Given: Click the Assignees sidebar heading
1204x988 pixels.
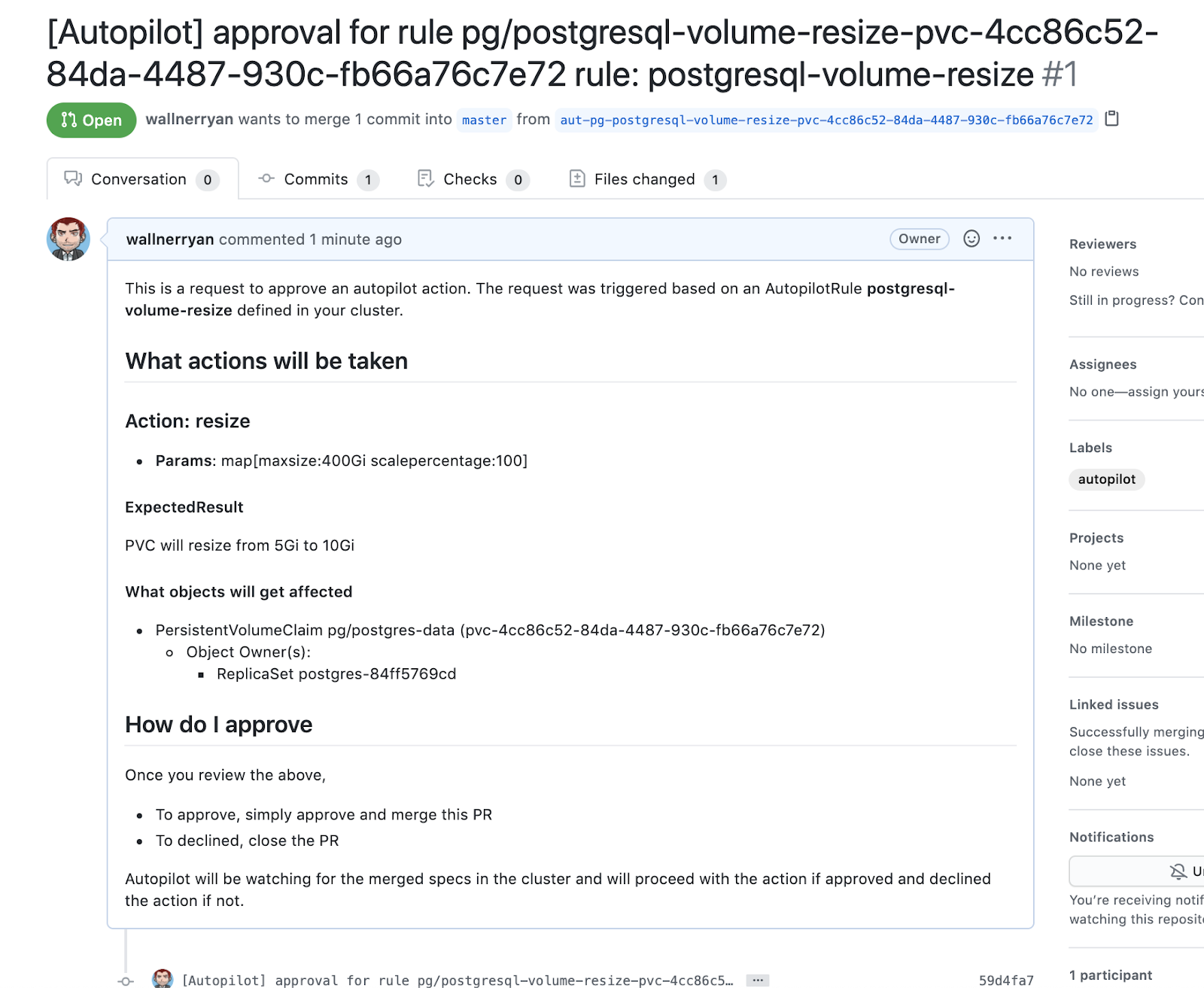Looking at the screenshot, I should [1102, 364].
